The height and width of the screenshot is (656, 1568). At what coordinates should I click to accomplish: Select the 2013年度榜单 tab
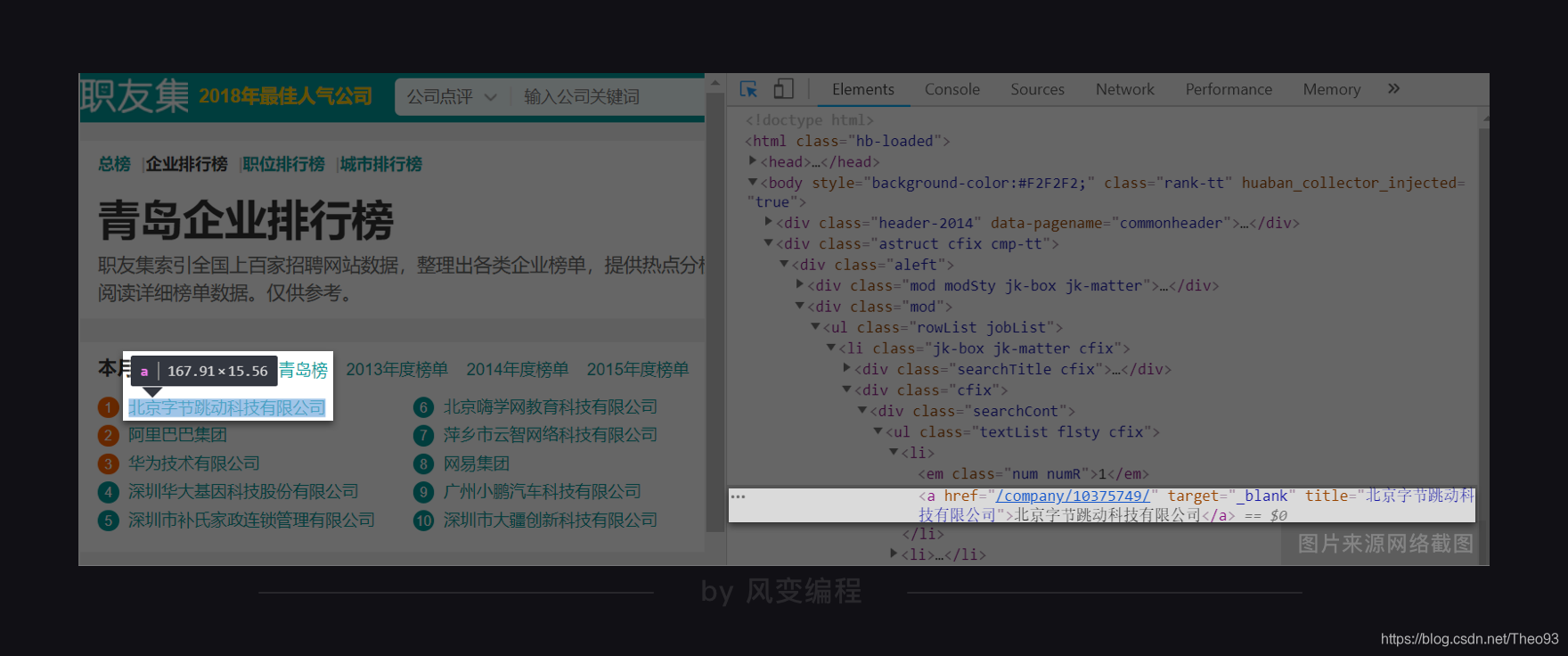[397, 369]
